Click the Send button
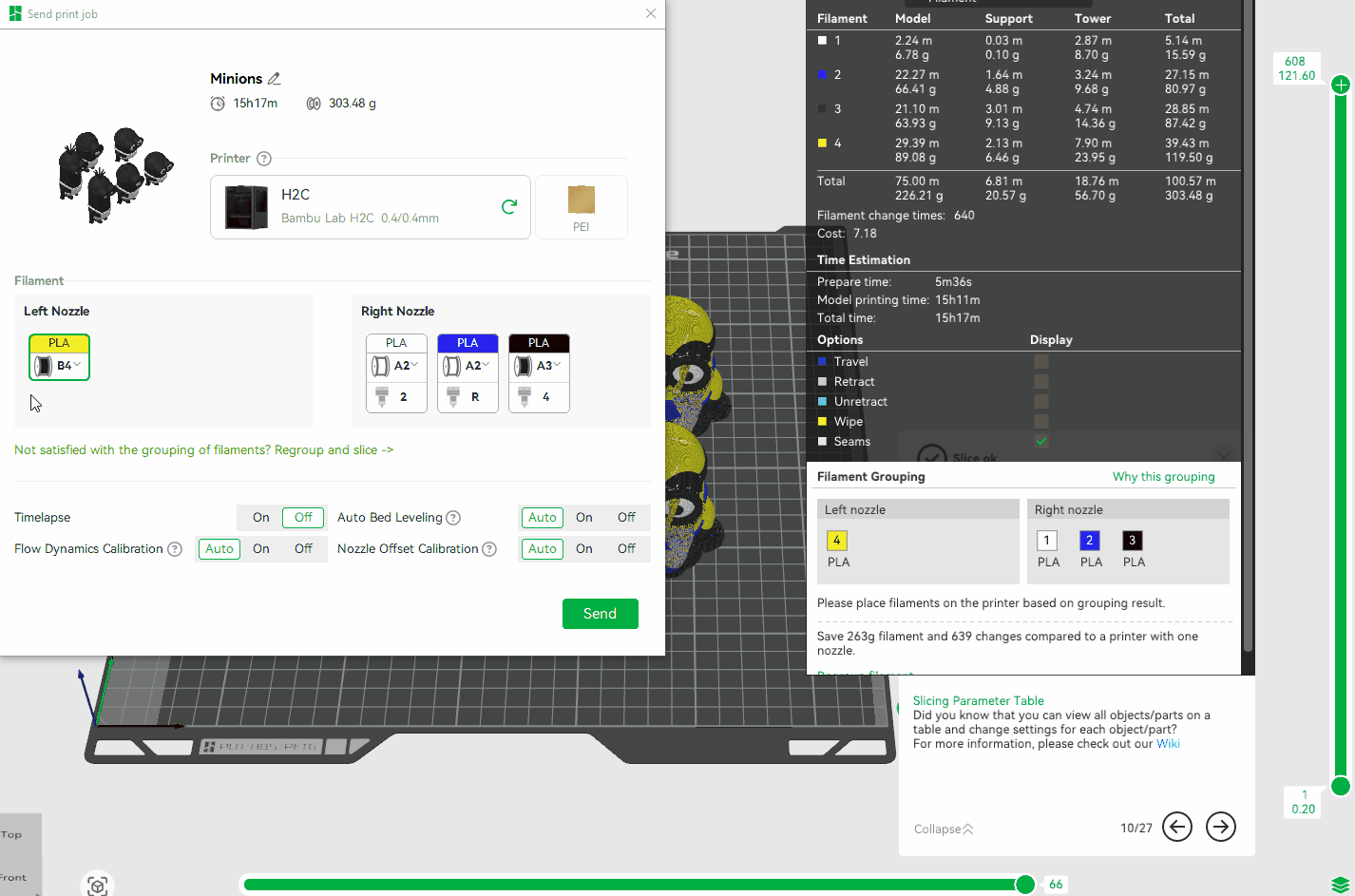The height and width of the screenshot is (896, 1355). [600, 614]
